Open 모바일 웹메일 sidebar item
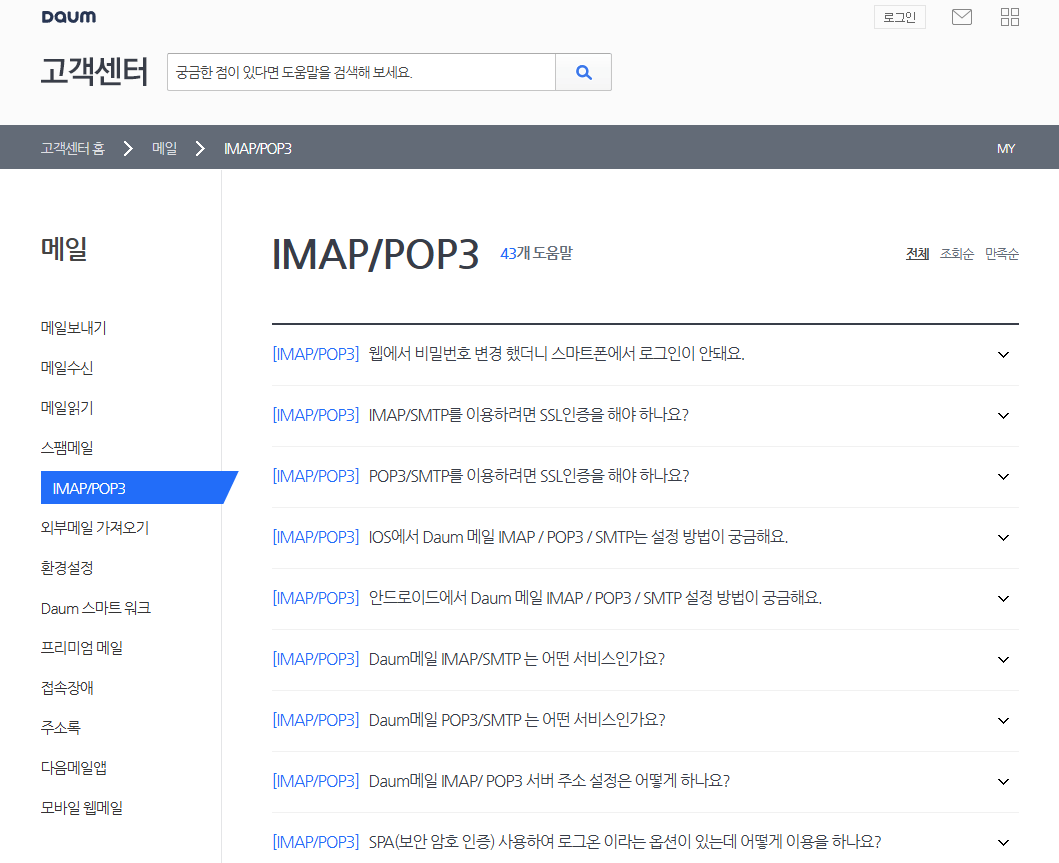1059x863 pixels. pyautogui.click(x=82, y=808)
